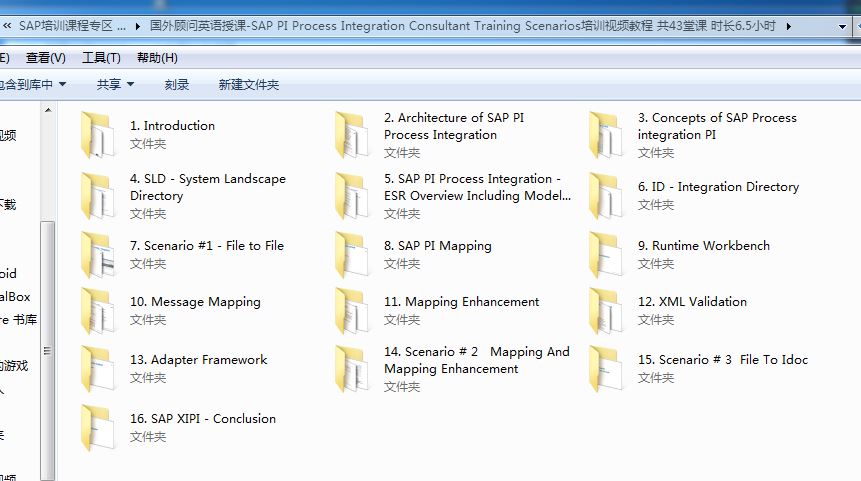This screenshot has width=861, height=481.
Task: Click the 刻录 toolbar button
Action: coord(176,85)
